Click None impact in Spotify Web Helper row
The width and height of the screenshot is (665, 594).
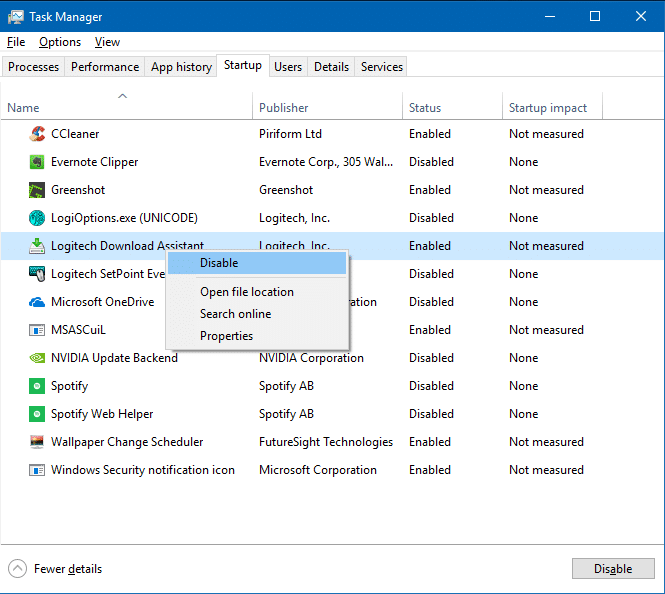pyautogui.click(x=524, y=414)
